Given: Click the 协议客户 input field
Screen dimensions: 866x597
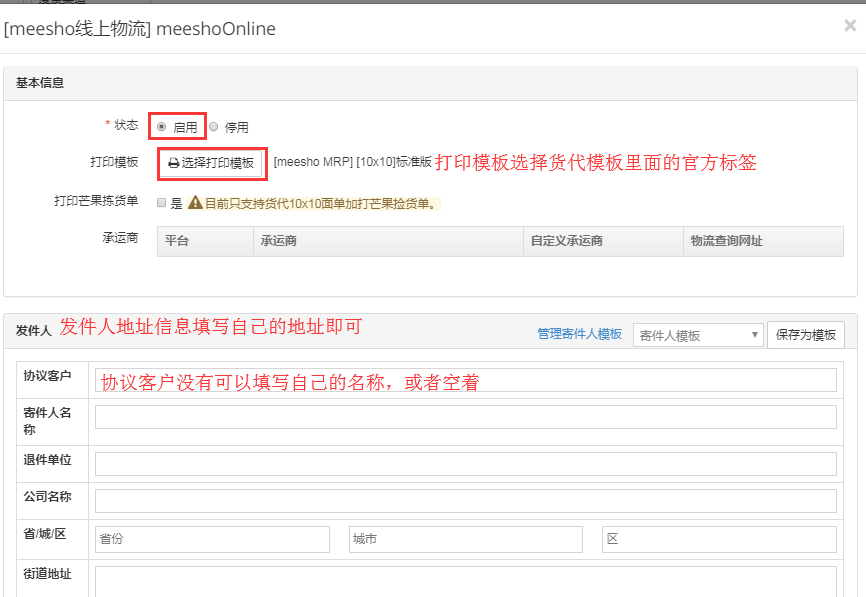Looking at the screenshot, I should tap(465, 380).
